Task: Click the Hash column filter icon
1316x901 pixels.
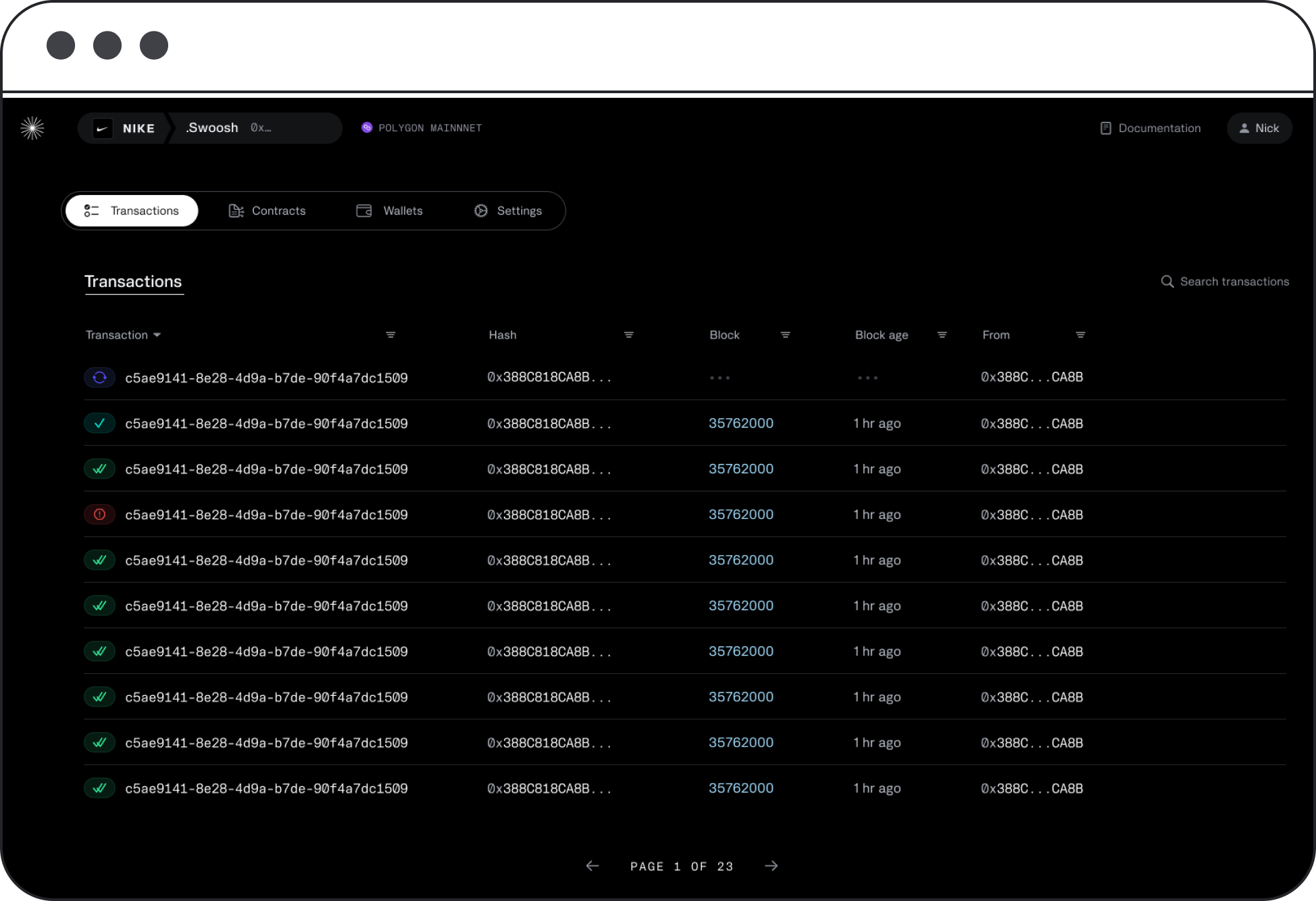Action: pos(629,335)
